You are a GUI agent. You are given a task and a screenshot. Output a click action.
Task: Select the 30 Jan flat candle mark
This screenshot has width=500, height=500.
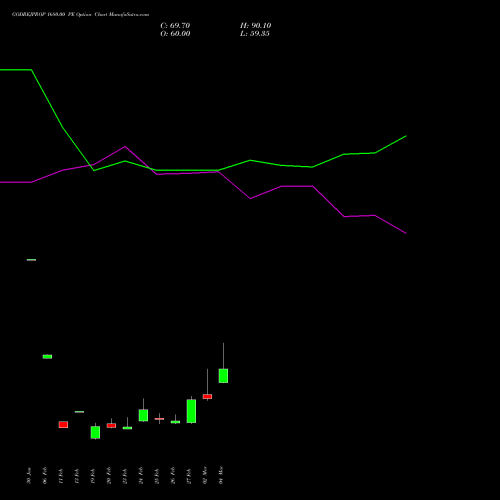[31, 260]
